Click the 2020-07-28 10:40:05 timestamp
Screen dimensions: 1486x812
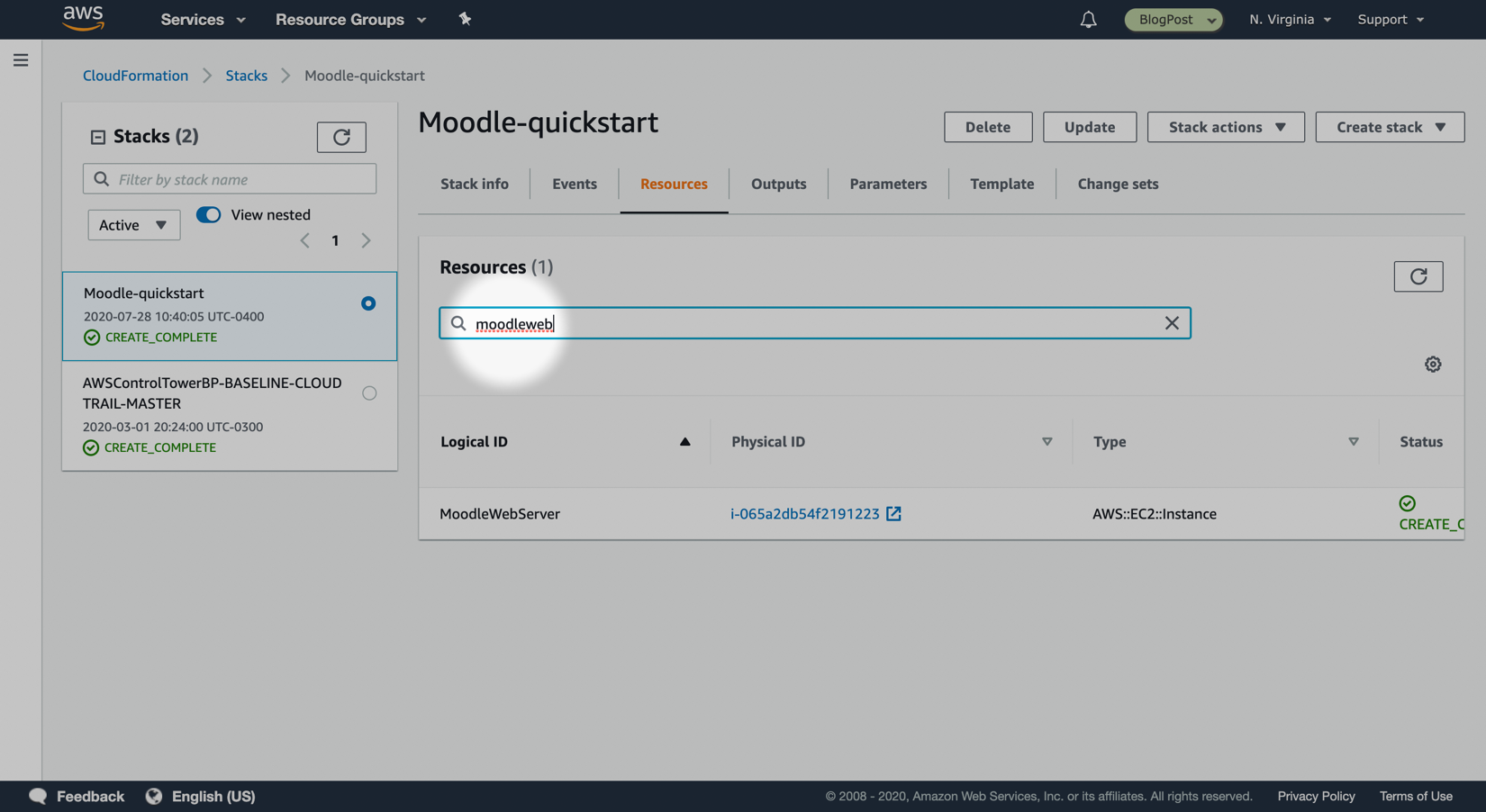tap(174, 317)
